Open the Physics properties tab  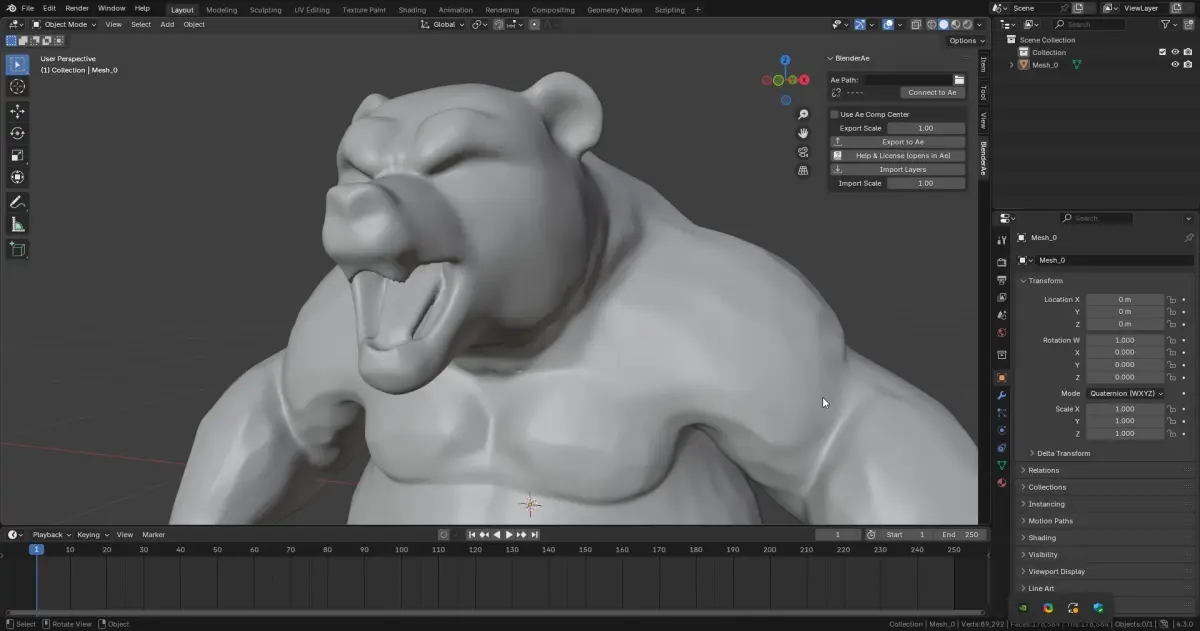[1001, 430]
